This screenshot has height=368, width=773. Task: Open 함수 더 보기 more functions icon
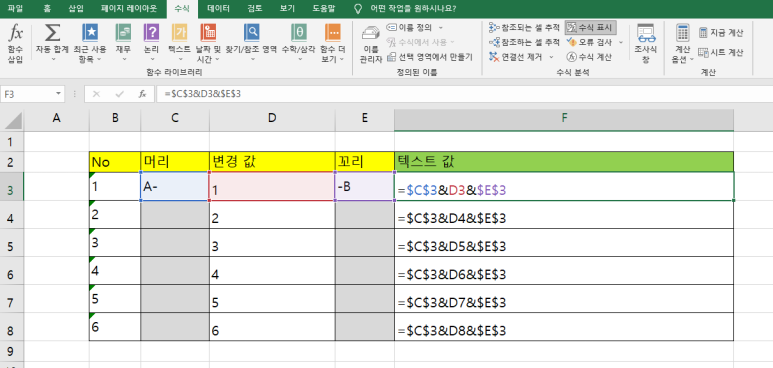tap(333, 33)
